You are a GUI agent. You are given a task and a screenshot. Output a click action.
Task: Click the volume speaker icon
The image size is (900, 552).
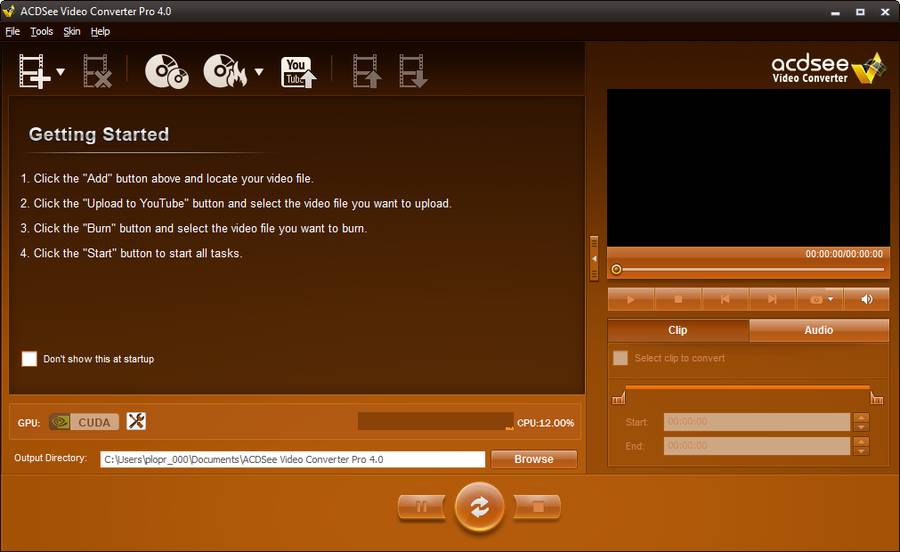point(867,300)
